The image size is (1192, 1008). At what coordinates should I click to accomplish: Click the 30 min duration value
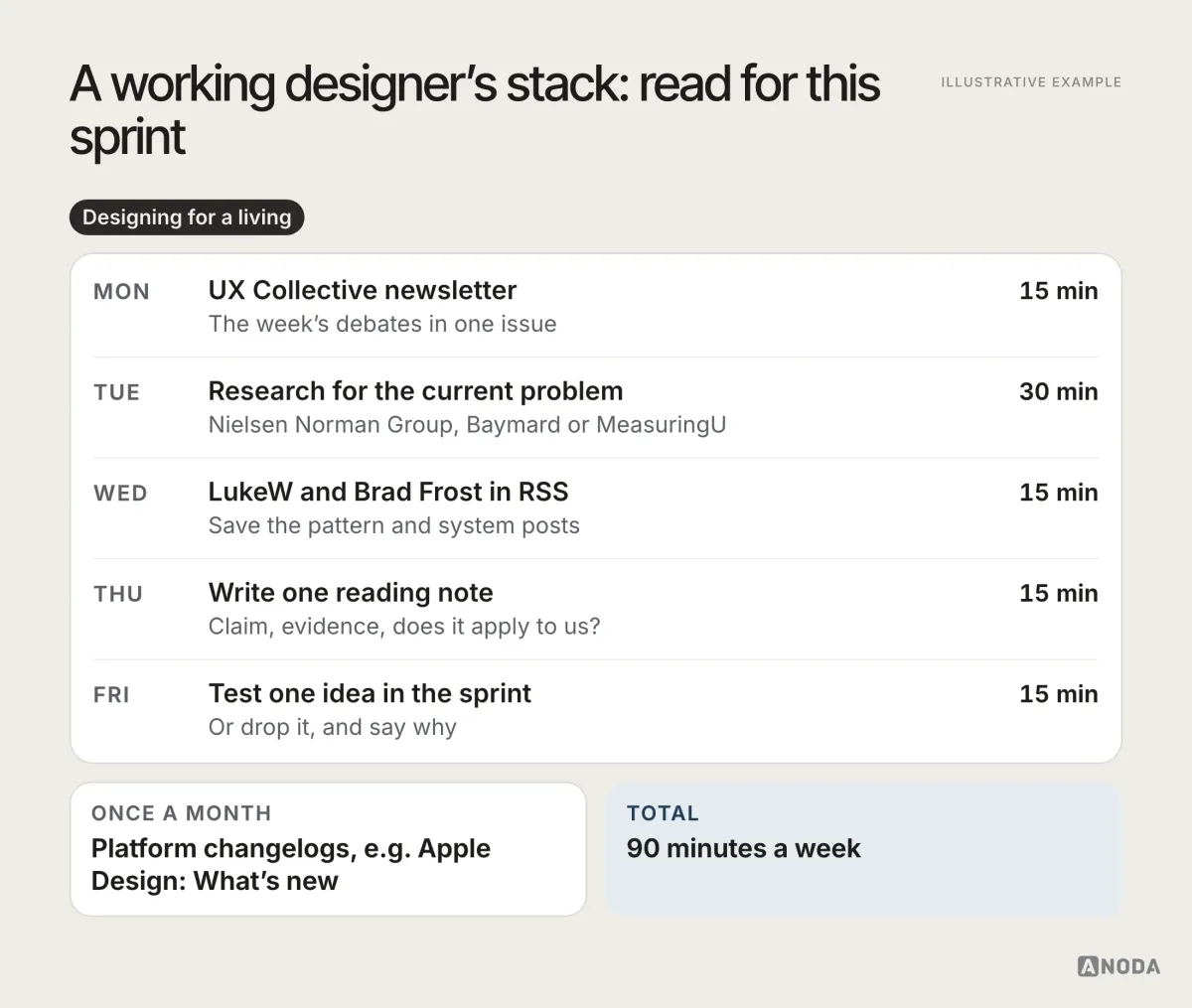[x=1058, y=391]
